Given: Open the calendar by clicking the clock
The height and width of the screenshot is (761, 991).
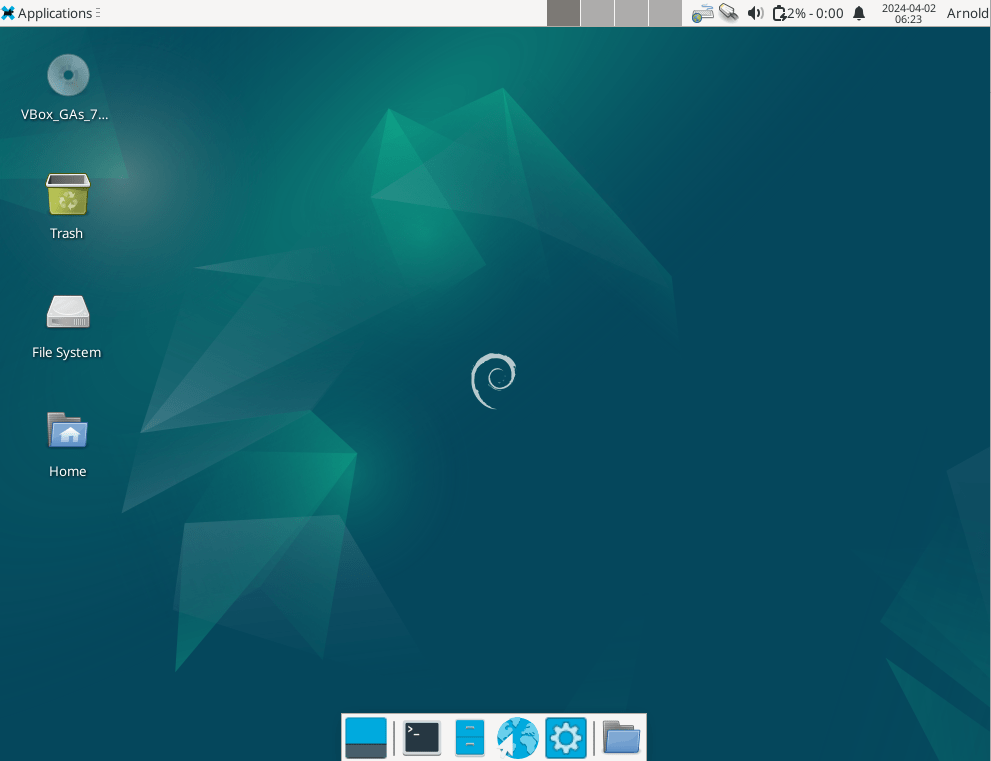Looking at the screenshot, I should (x=909, y=13).
